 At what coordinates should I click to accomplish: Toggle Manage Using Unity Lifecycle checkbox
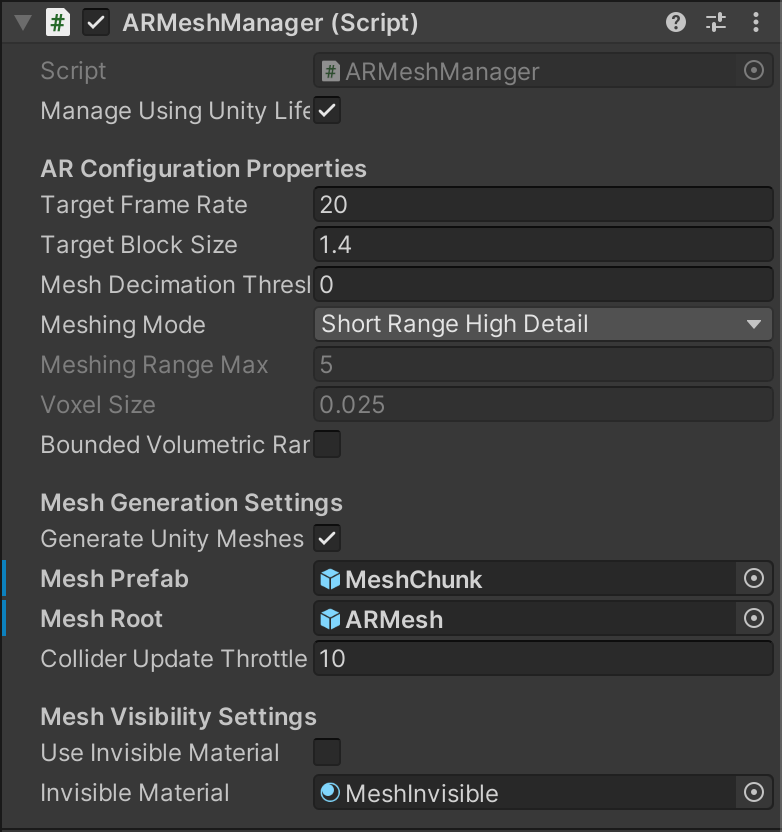coord(328,110)
